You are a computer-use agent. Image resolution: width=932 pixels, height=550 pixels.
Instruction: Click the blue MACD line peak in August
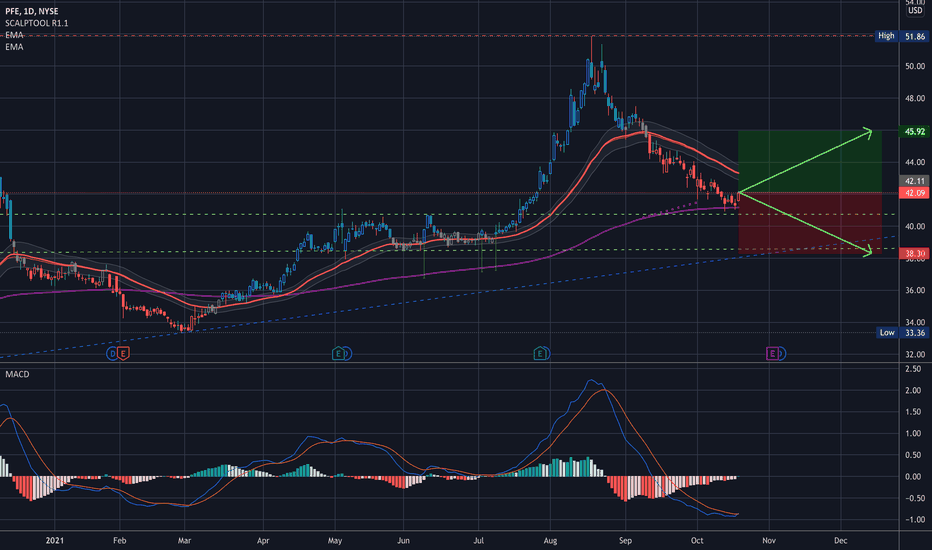tap(591, 380)
